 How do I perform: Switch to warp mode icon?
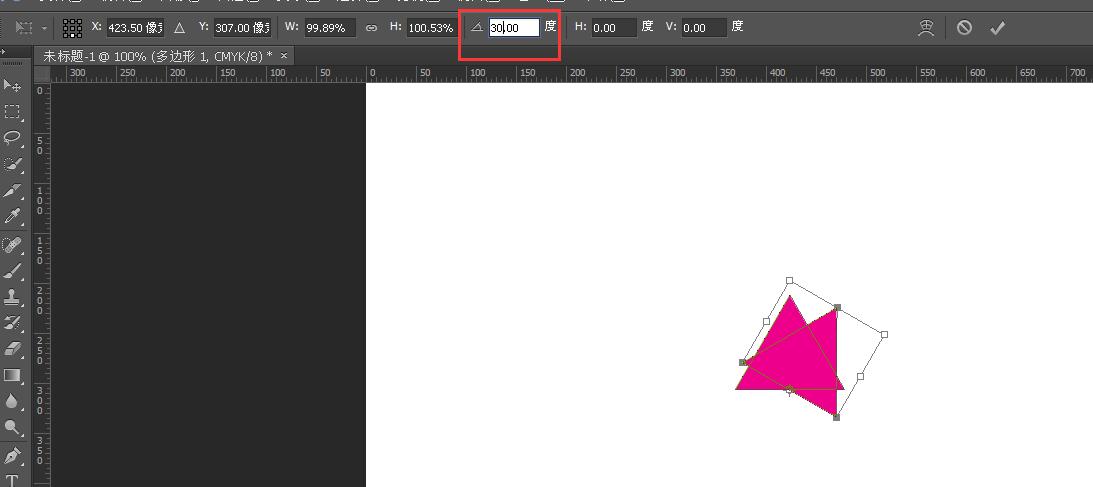(x=926, y=27)
